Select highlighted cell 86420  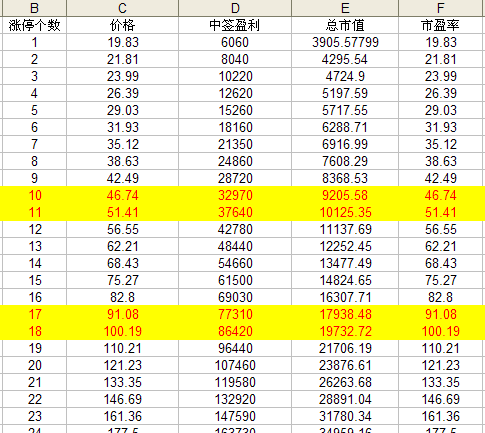235,331
